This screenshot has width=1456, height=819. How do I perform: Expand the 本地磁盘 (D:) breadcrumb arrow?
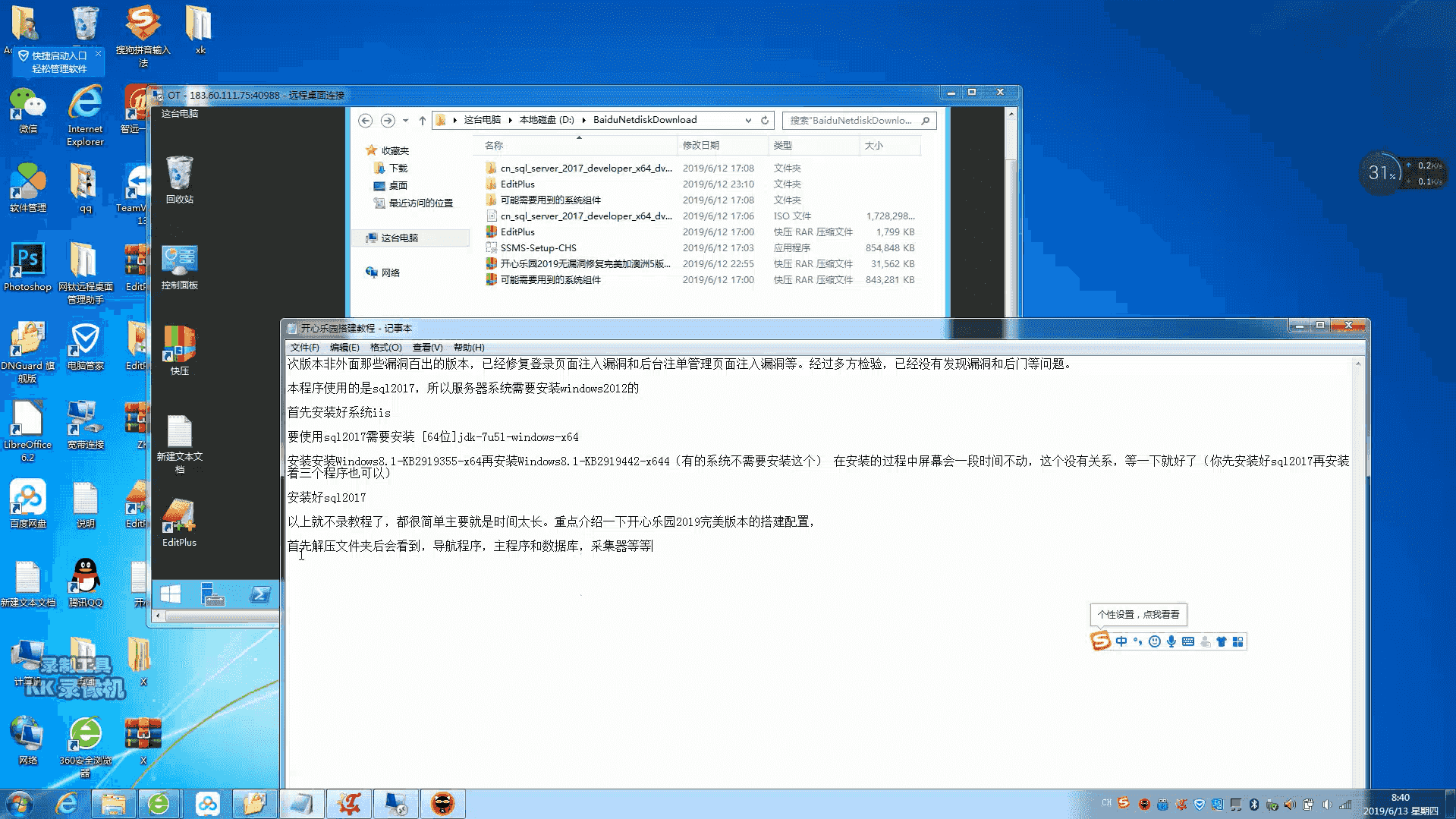click(583, 121)
